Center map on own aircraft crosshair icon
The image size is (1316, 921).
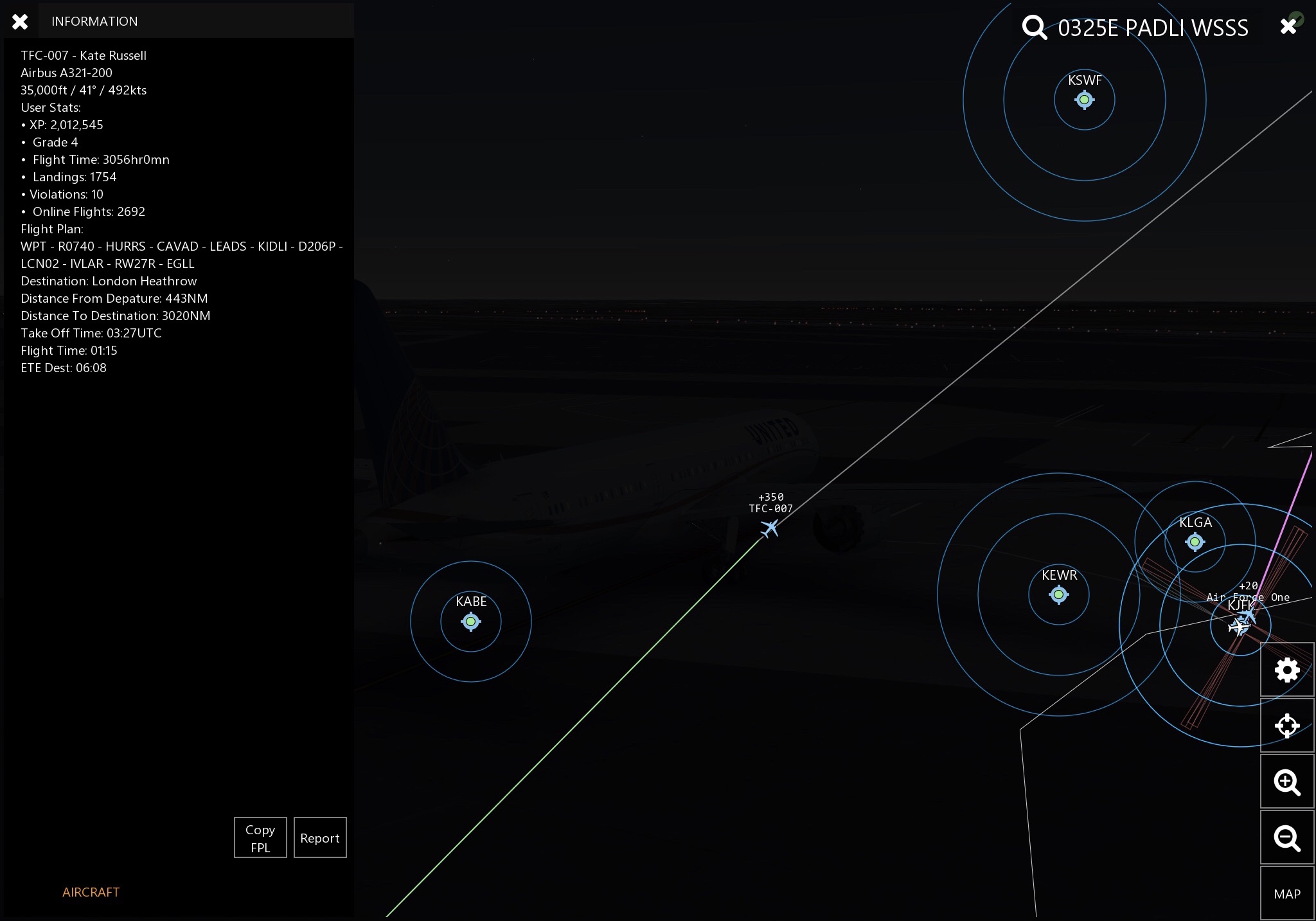coord(1286,726)
